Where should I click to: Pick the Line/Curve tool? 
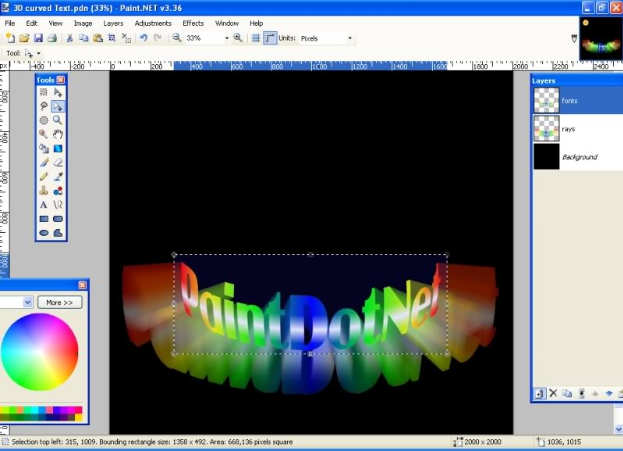coord(58,205)
